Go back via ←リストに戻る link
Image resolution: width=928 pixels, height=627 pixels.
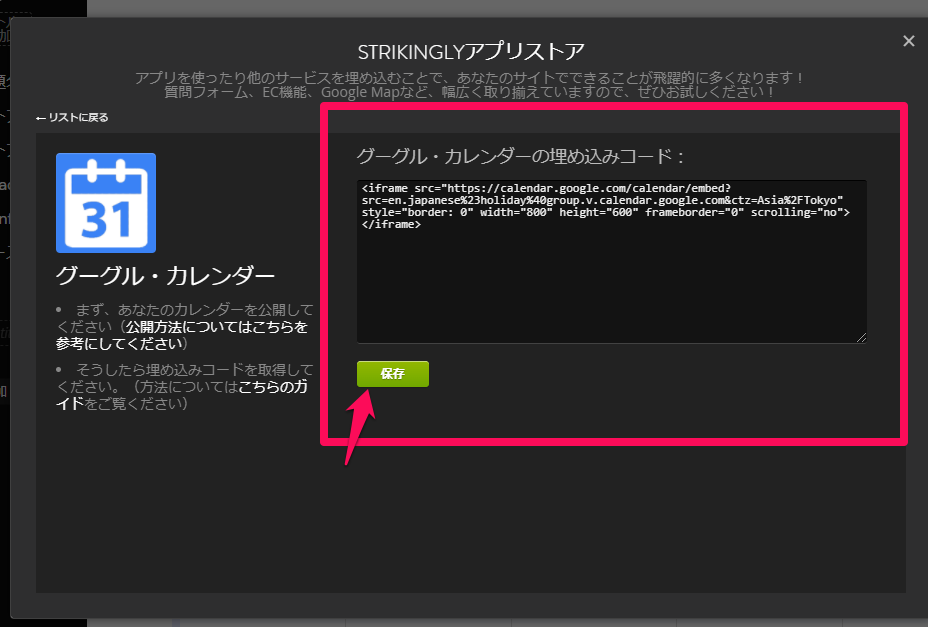coord(72,117)
